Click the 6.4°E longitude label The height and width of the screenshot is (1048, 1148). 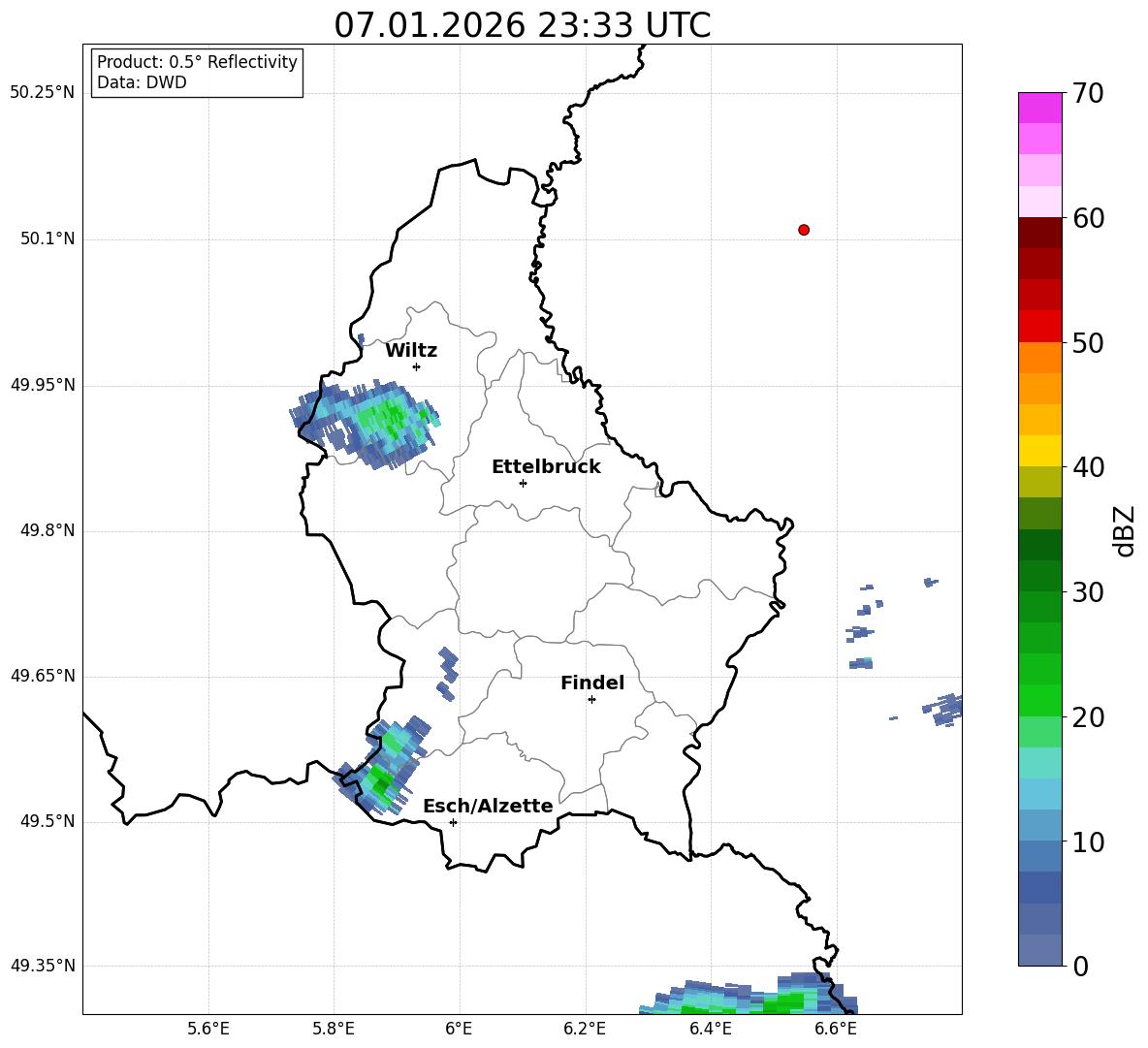coord(710,1029)
